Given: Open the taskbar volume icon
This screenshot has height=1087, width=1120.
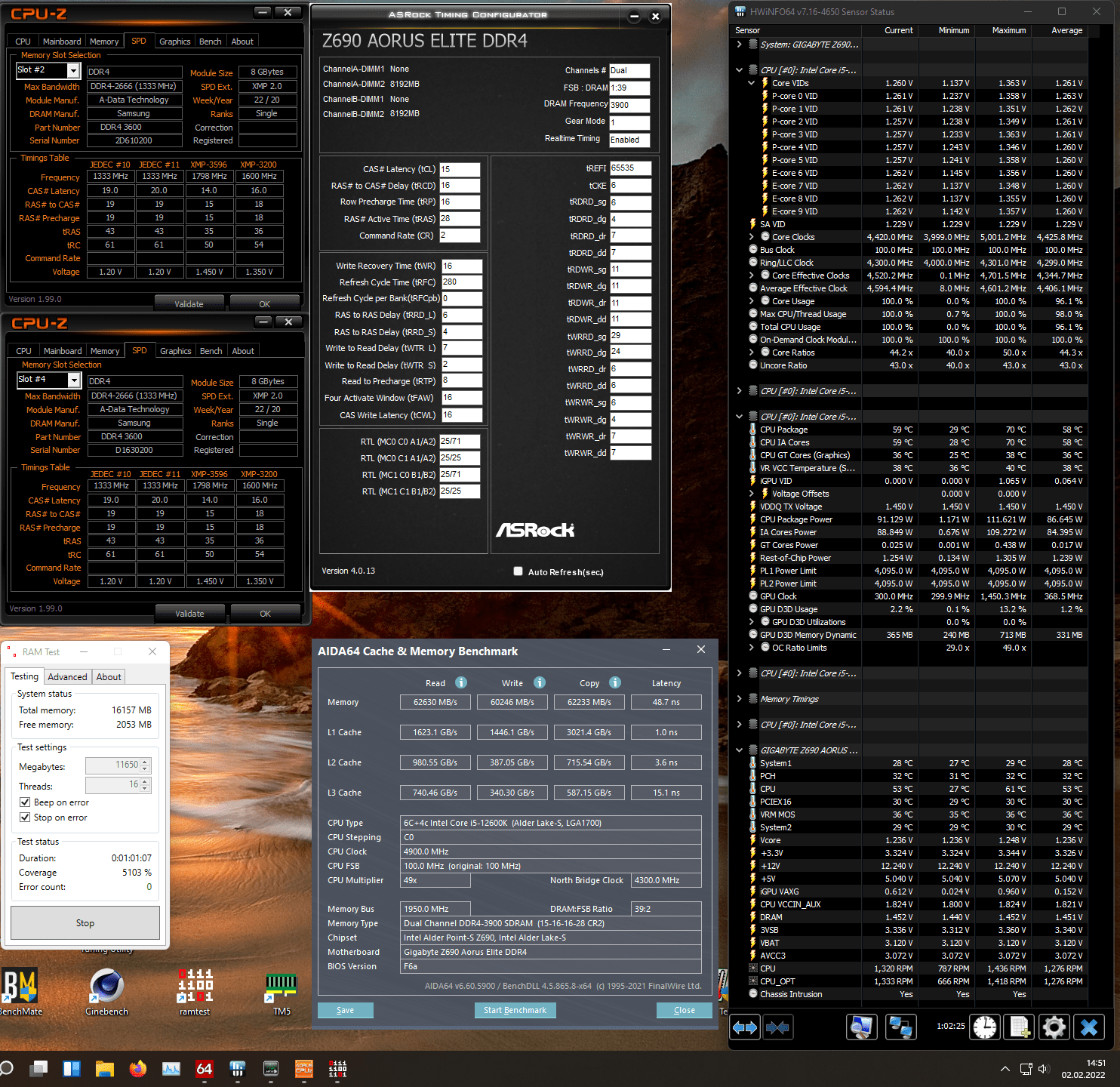Looking at the screenshot, I should click(x=1044, y=1069).
